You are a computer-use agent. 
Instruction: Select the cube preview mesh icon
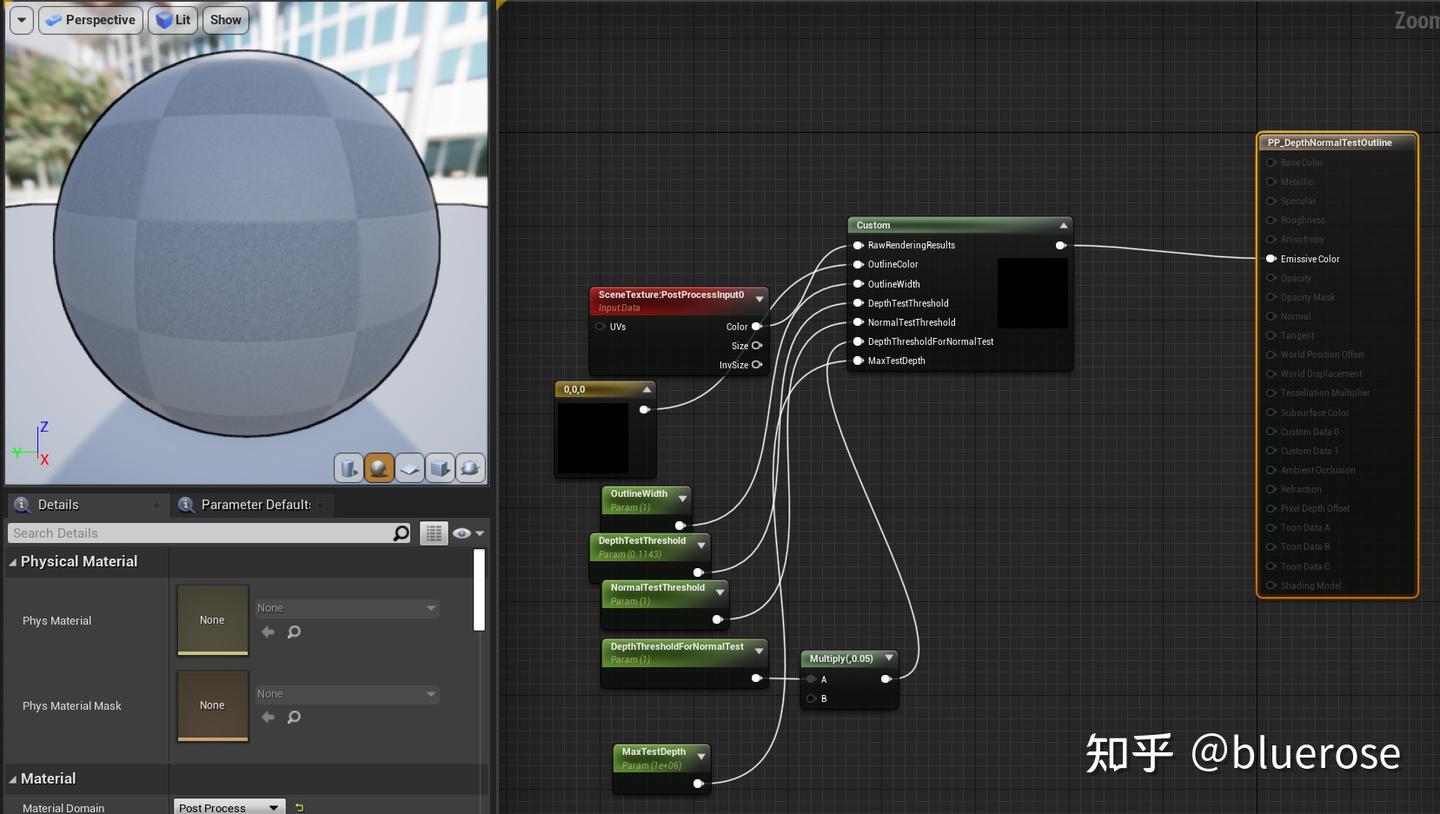pos(439,467)
